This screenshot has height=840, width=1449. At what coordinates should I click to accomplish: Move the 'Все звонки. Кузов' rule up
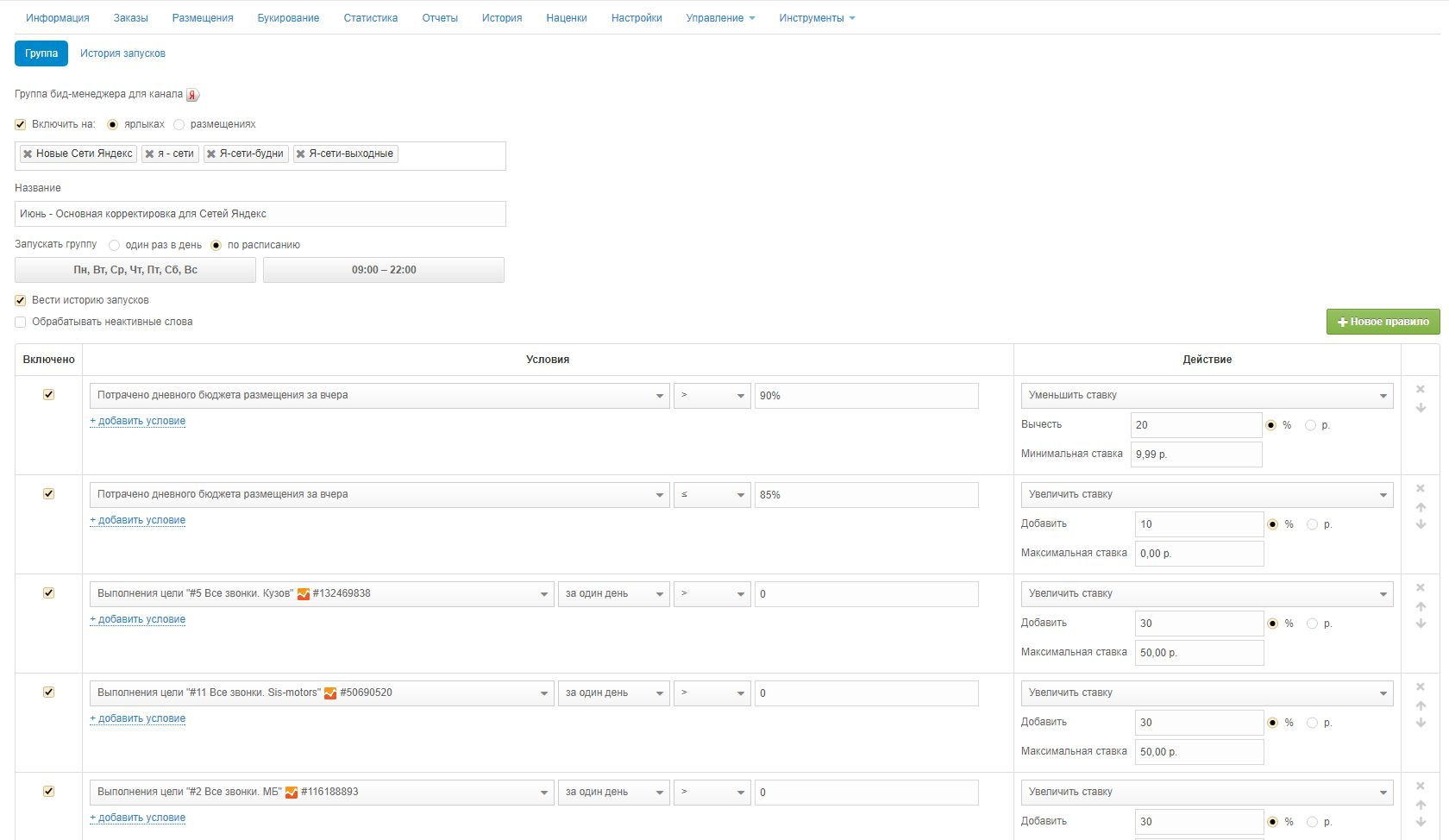[x=1421, y=606]
